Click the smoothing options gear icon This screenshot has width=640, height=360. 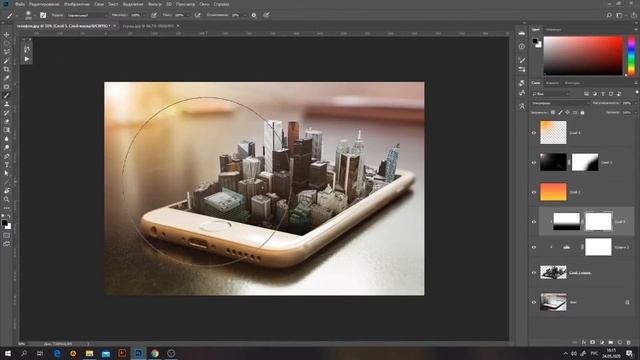254,15
